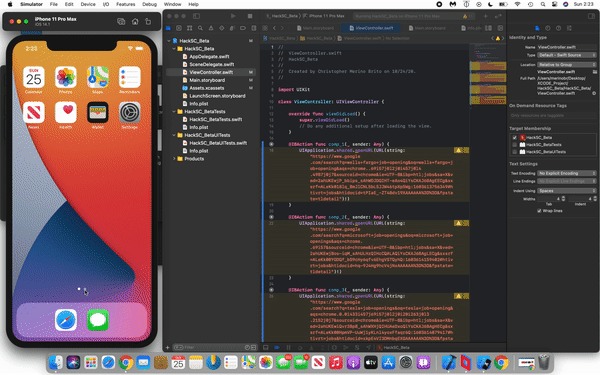Open the related items grid icon

[265, 28]
